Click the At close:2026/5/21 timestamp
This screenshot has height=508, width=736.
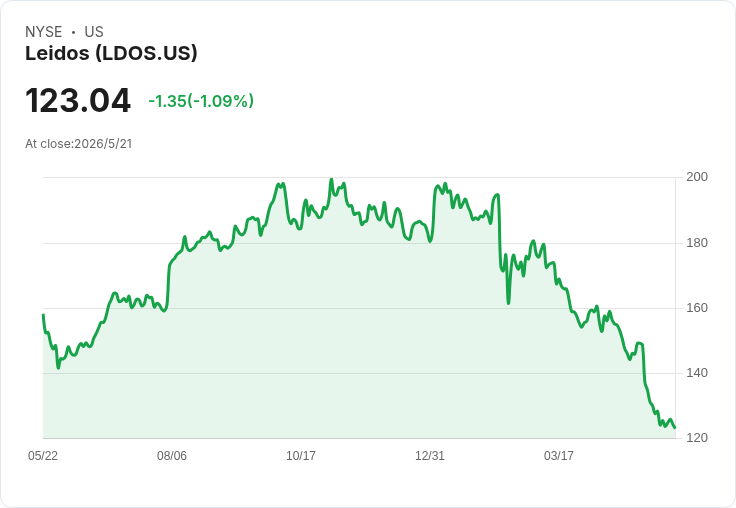click(79, 144)
